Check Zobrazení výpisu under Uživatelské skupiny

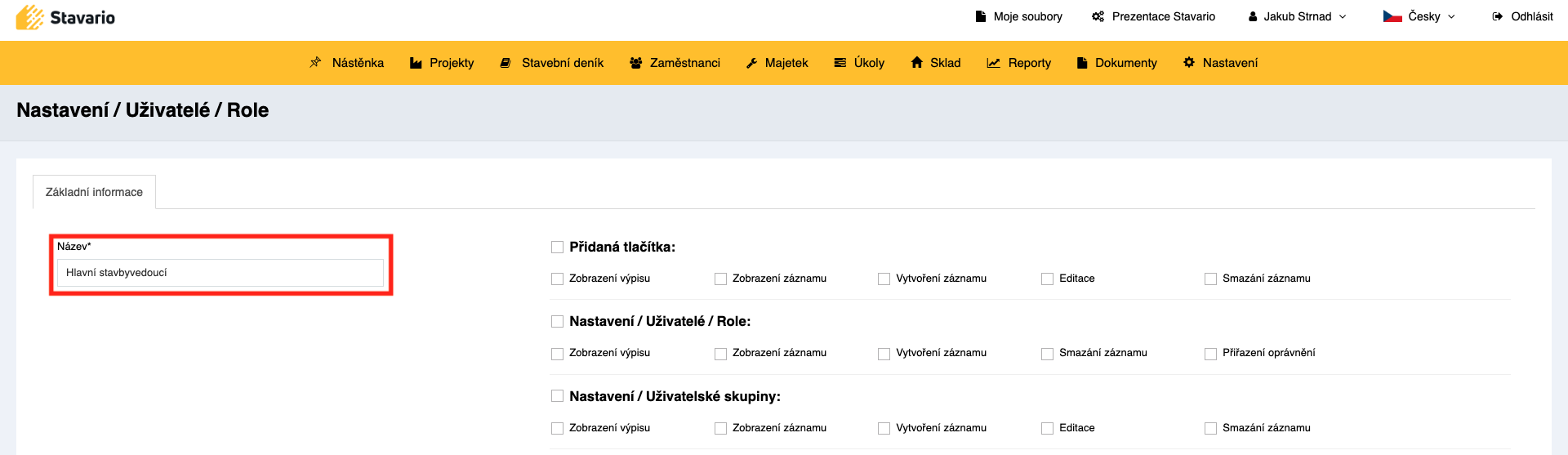[557, 428]
